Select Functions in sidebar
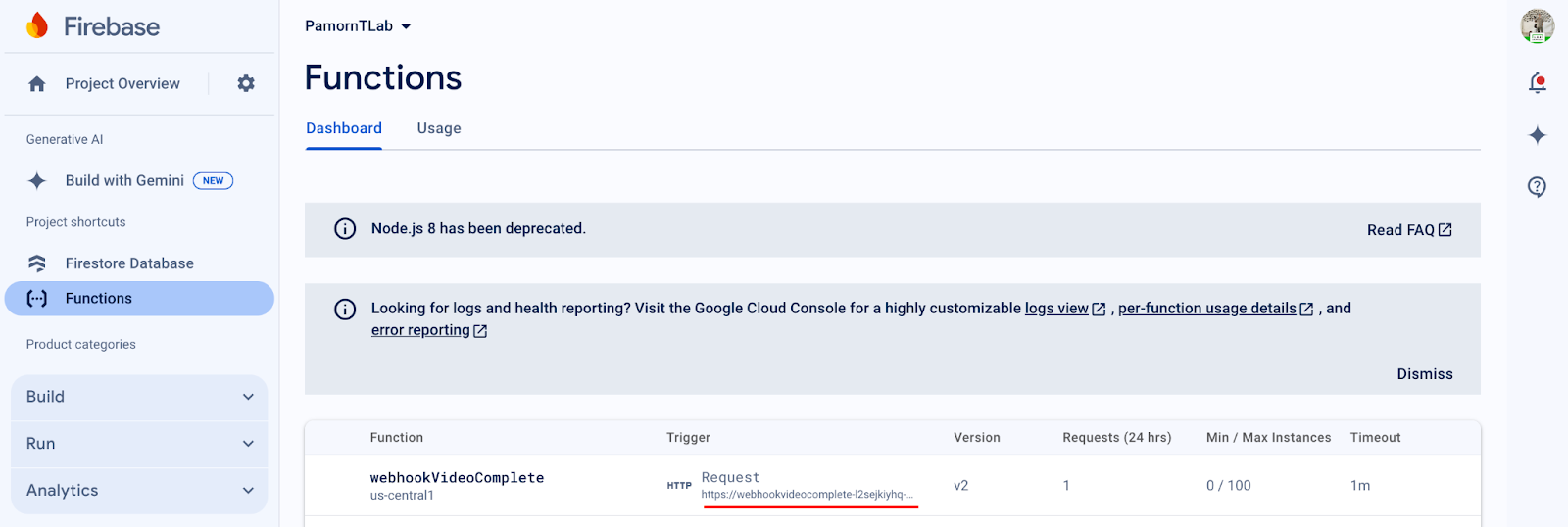 pos(139,299)
